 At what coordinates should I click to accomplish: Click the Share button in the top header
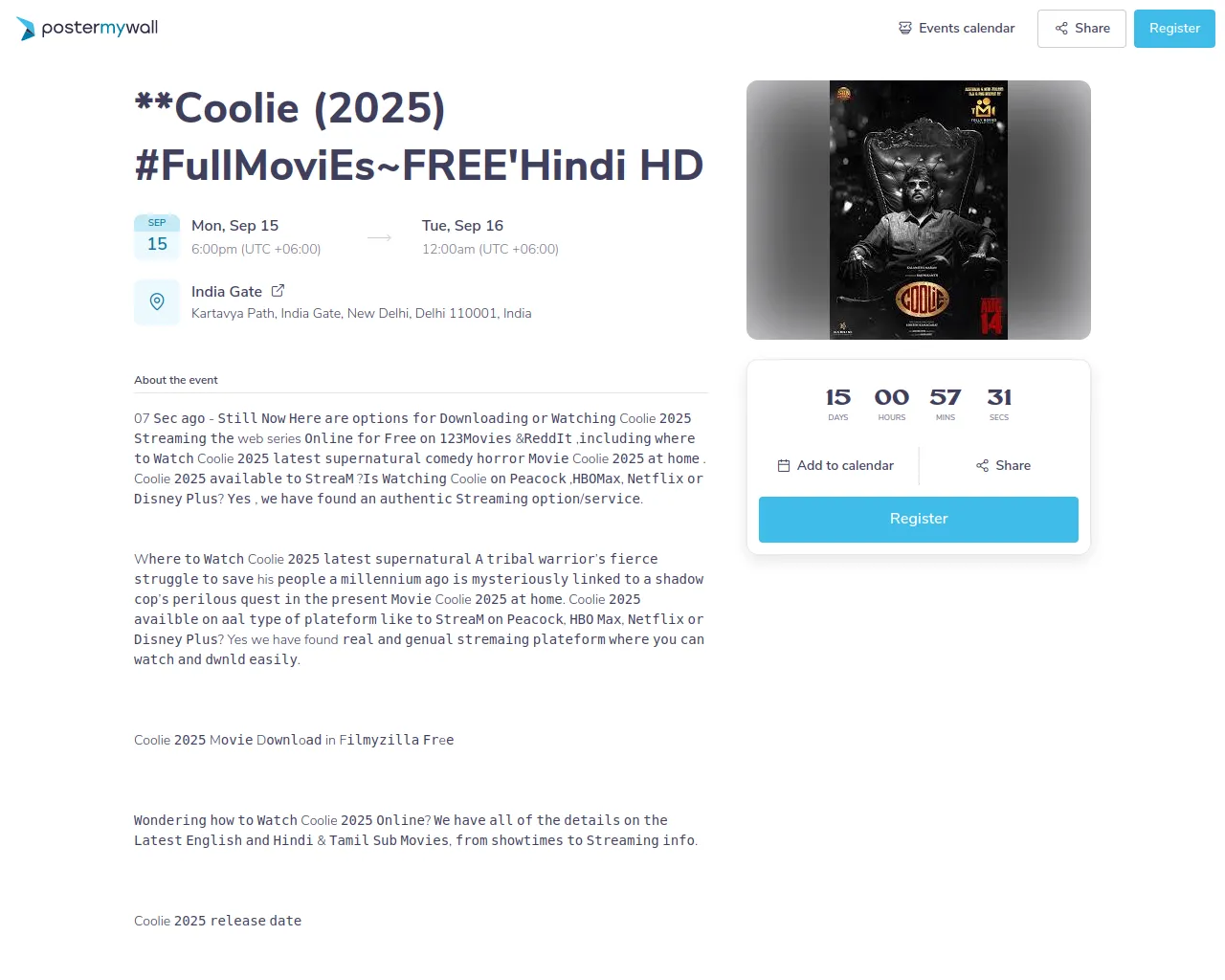[1081, 29]
